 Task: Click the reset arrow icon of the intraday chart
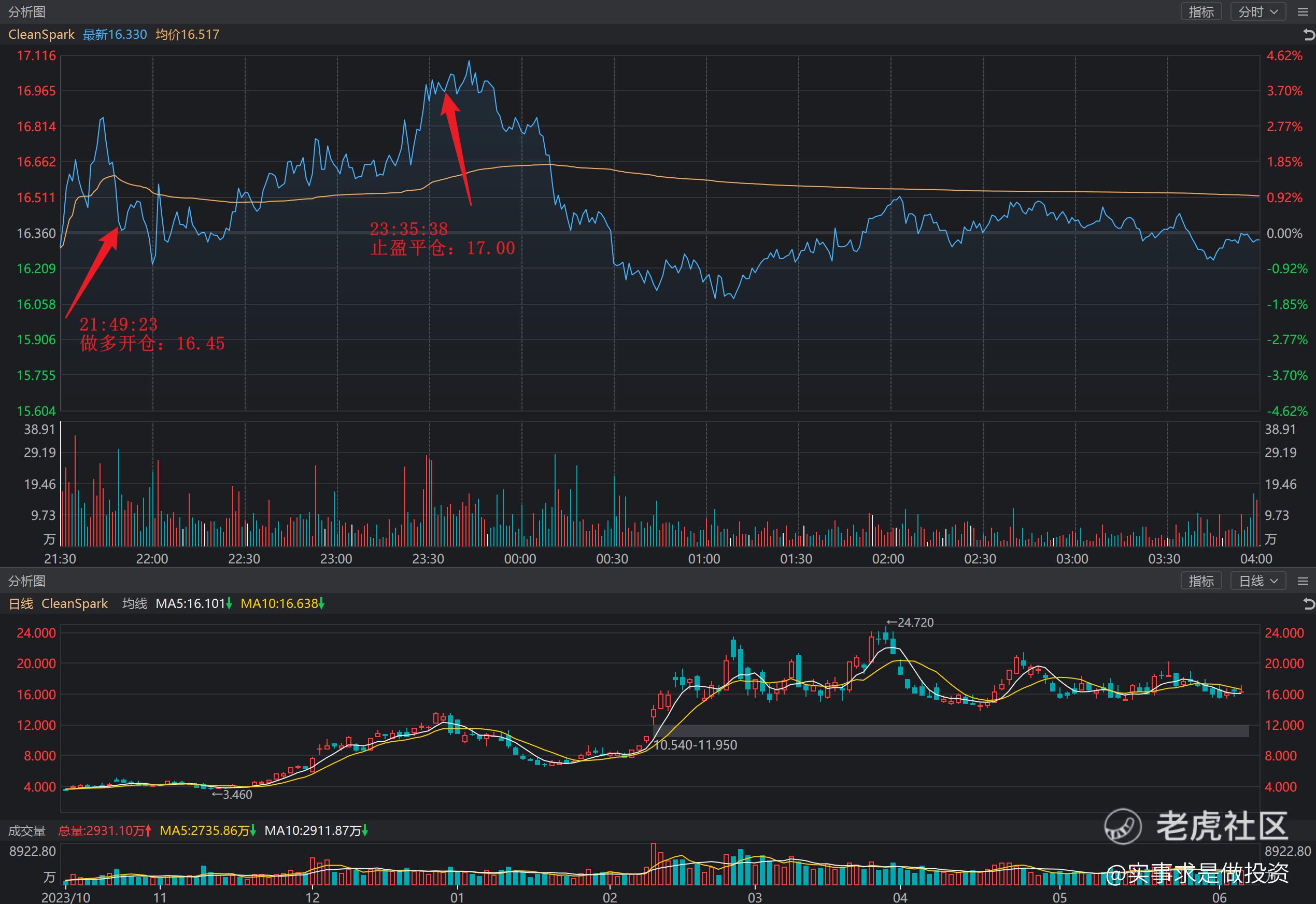1309,35
